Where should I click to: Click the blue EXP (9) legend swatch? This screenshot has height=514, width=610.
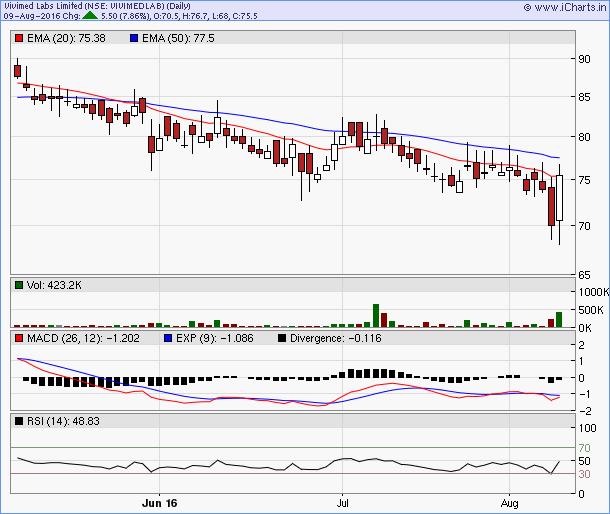[x=168, y=338]
